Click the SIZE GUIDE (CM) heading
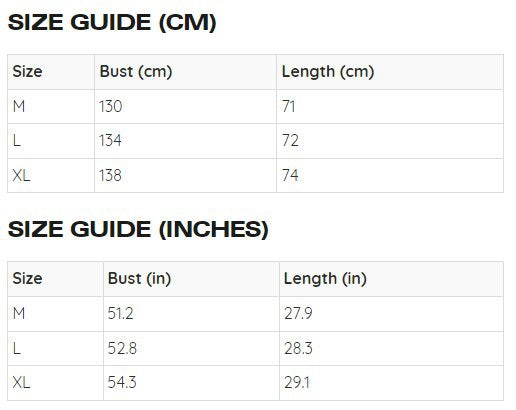Screen dimensions: 516x410 pos(112,23)
